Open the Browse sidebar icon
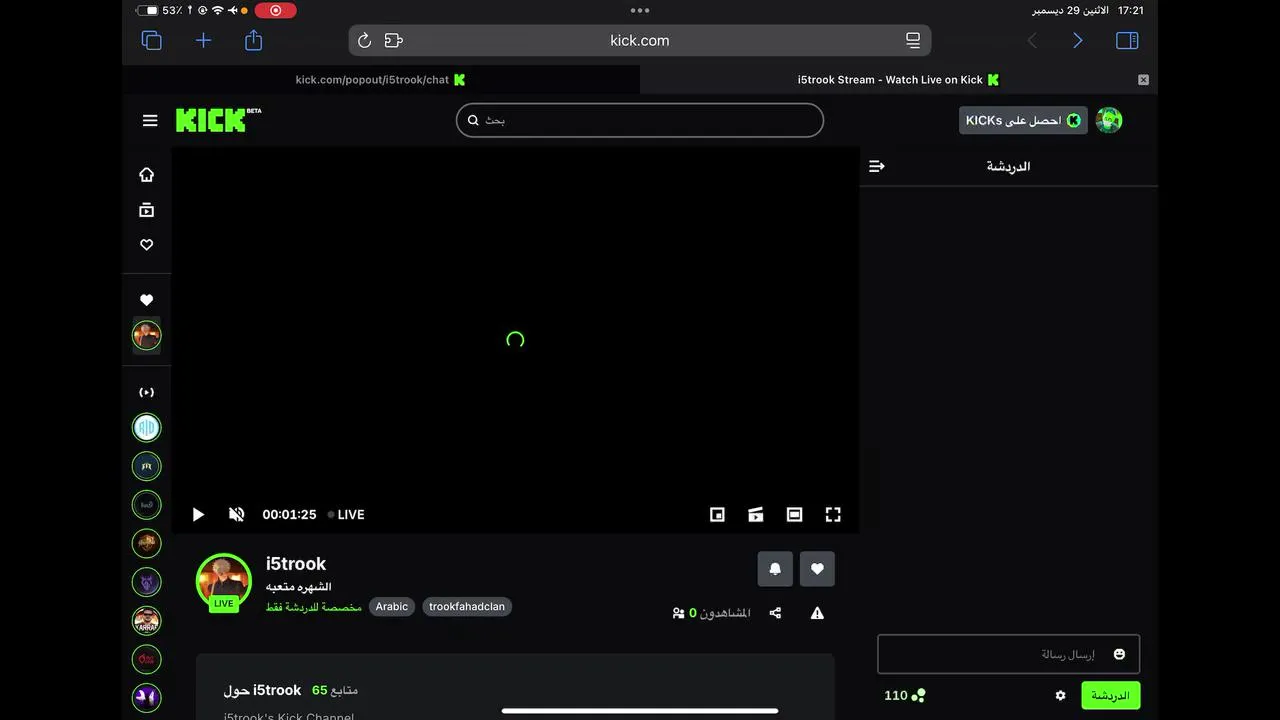This screenshot has width=1280, height=720. [x=147, y=210]
